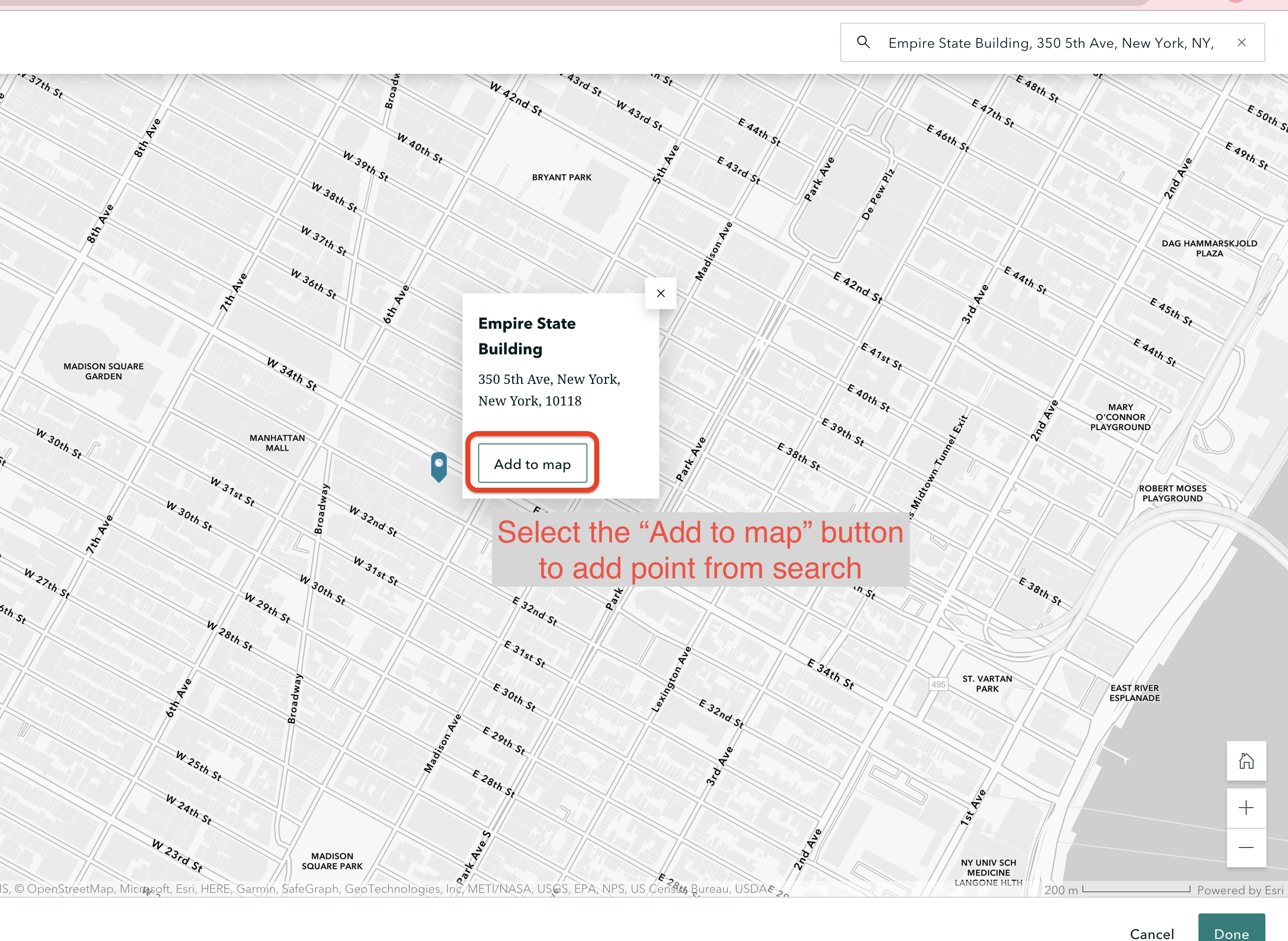The image size is (1288, 941).
Task: Click the Madison Square Garden label
Action: [x=104, y=371]
